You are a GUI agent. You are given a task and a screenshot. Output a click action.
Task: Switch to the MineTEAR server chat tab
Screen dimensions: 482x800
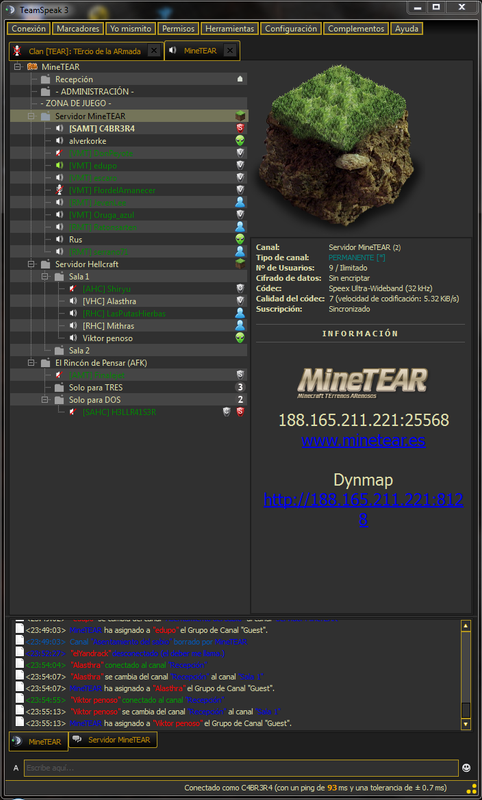click(39, 741)
